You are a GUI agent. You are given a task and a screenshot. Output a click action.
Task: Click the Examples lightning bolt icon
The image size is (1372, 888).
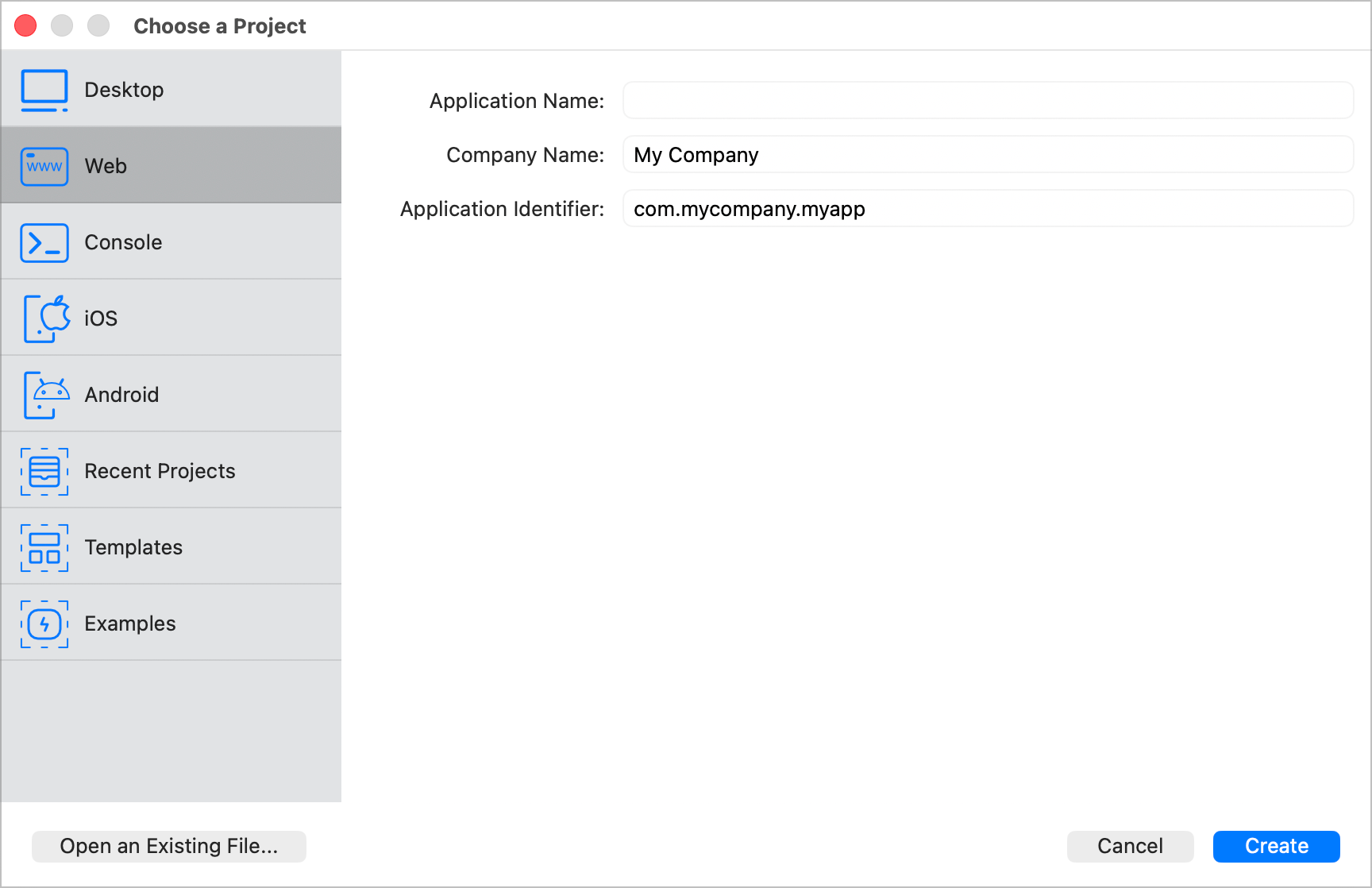coord(44,624)
